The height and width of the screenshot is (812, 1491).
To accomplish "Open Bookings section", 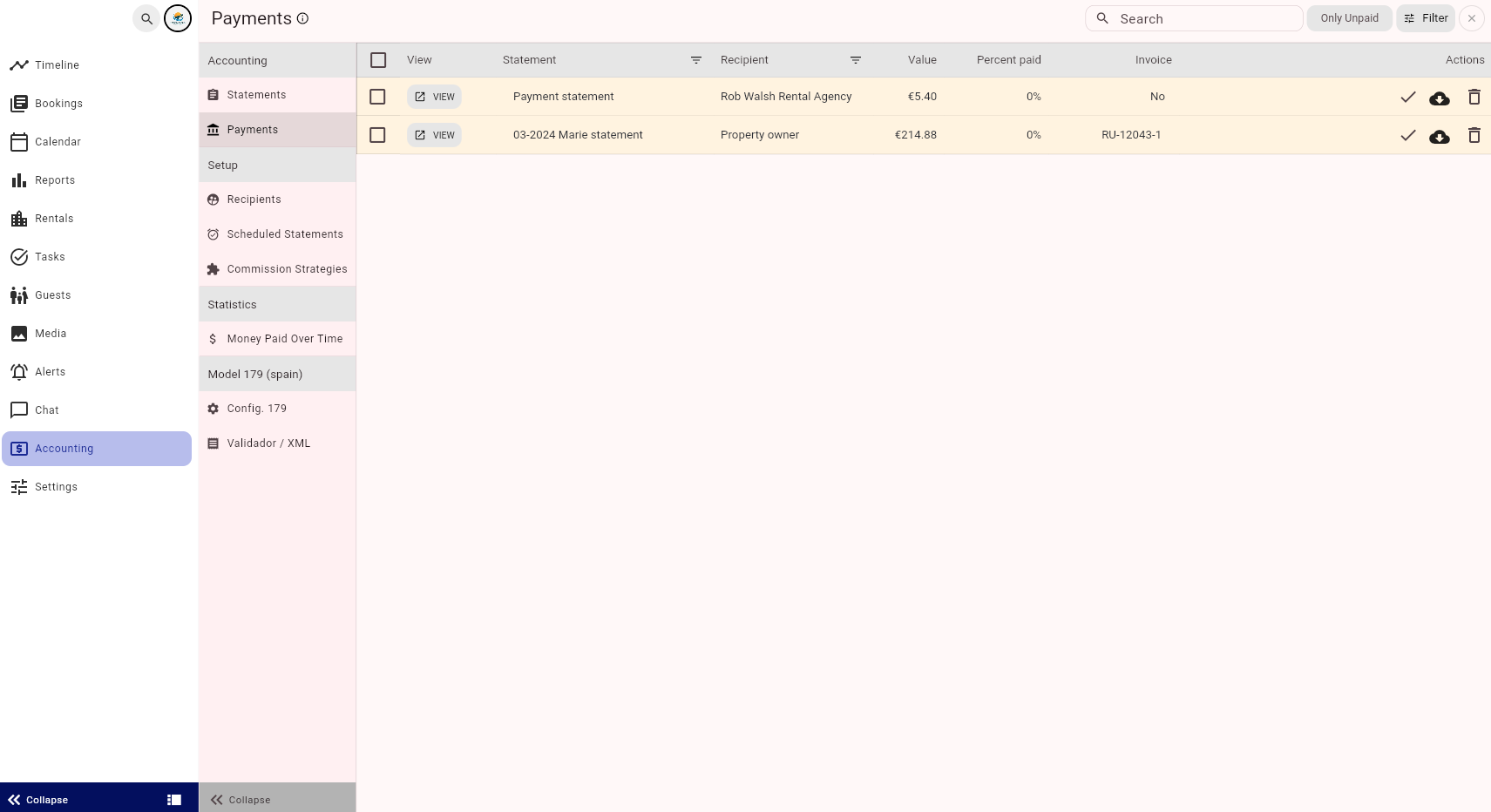I will click(x=97, y=104).
